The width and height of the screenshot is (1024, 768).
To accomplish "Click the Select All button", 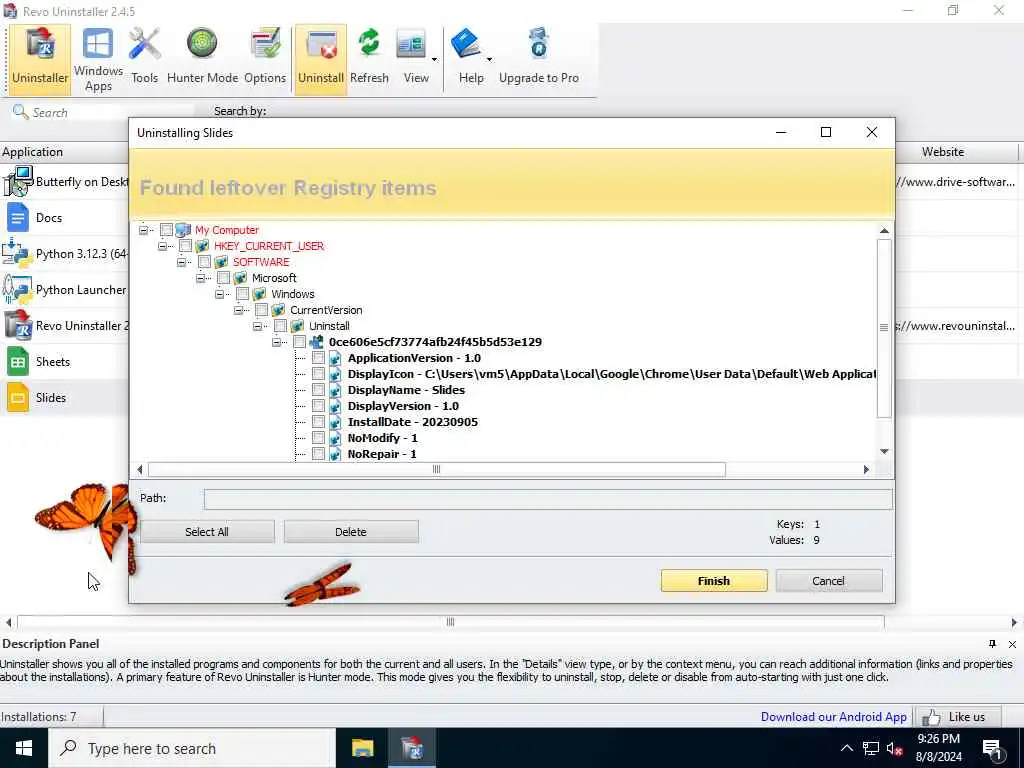I will point(207,532).
